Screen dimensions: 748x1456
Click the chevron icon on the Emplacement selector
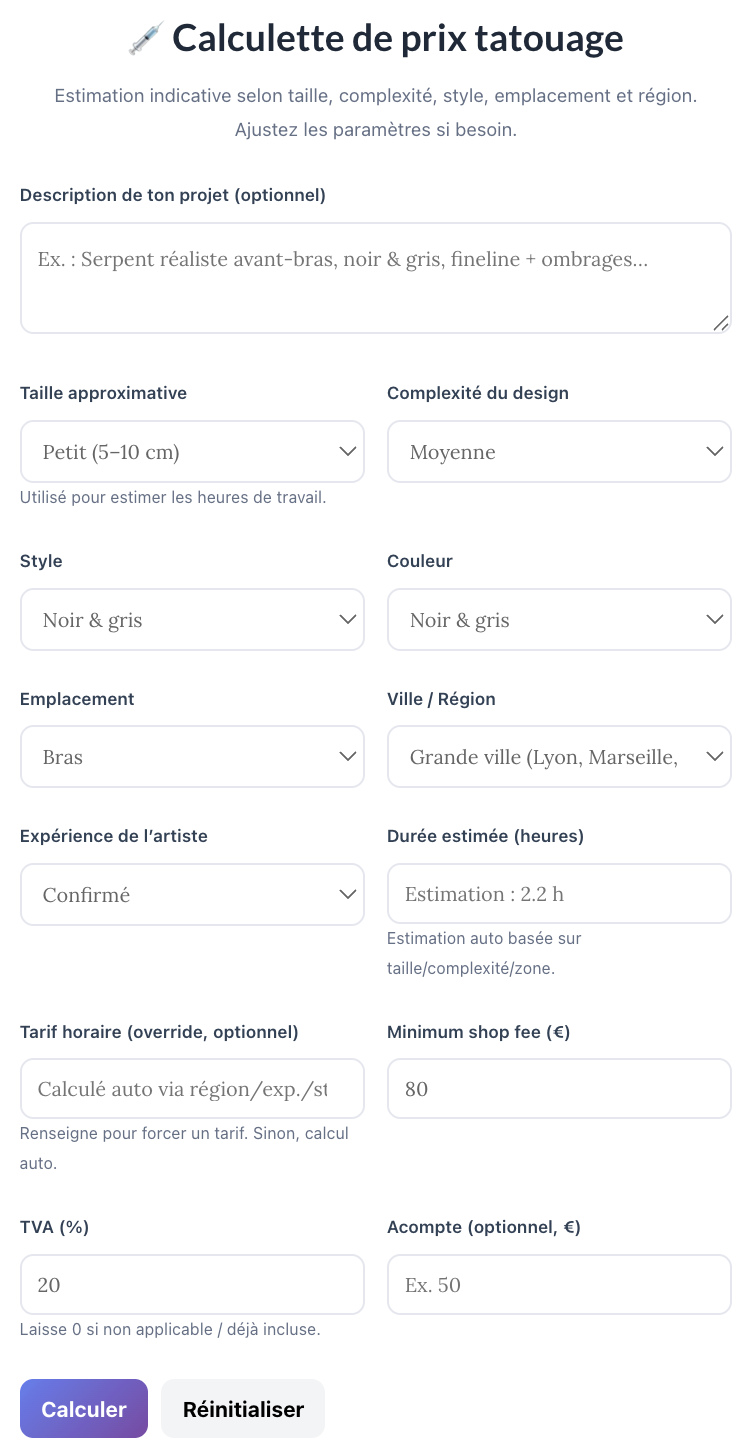point(347,757)
